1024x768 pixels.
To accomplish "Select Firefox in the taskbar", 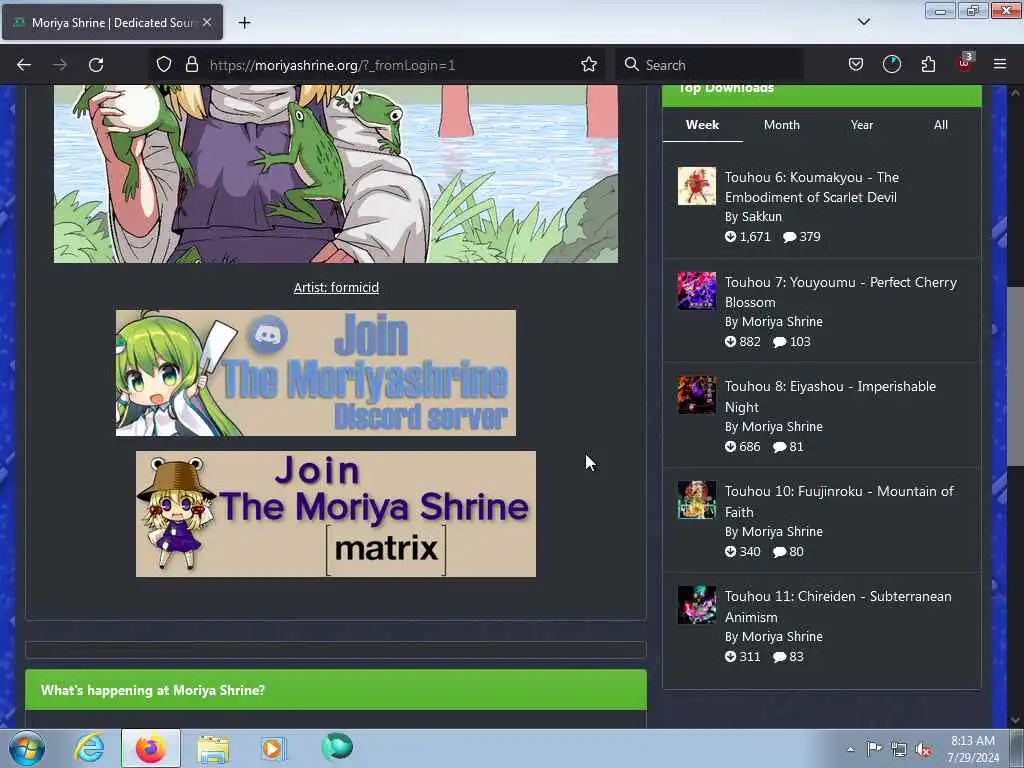I will point(151,748).
